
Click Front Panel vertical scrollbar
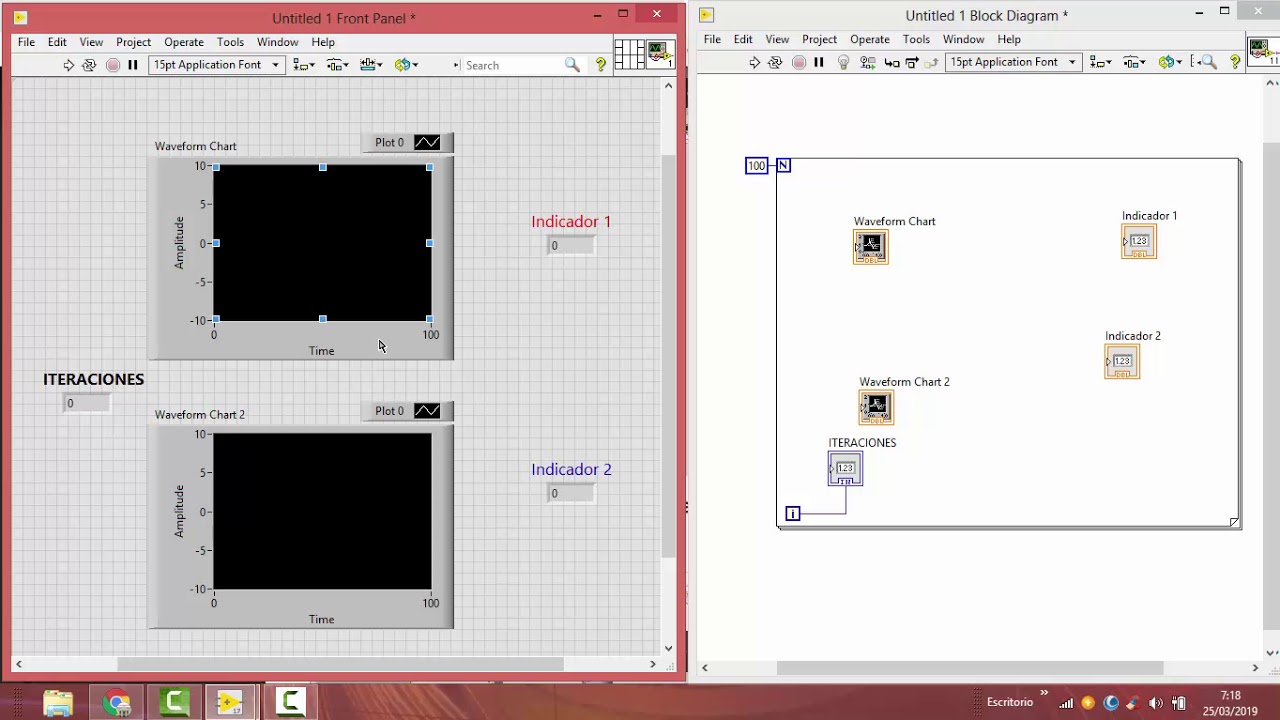tap(668, 365)
